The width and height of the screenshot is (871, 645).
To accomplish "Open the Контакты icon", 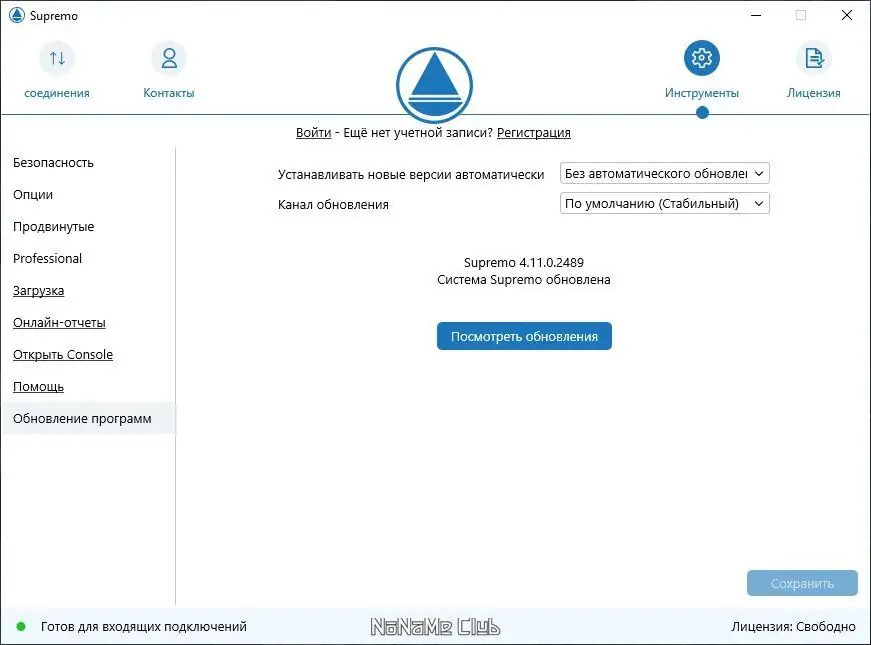I will [x=167, y=58].
